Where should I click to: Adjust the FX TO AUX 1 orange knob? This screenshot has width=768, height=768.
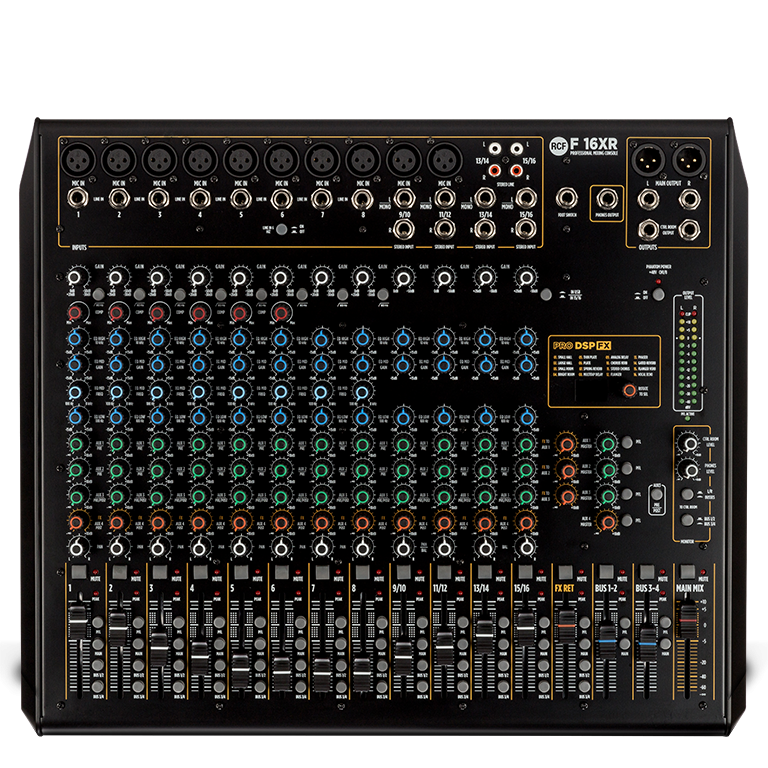(x=567, y=444)
